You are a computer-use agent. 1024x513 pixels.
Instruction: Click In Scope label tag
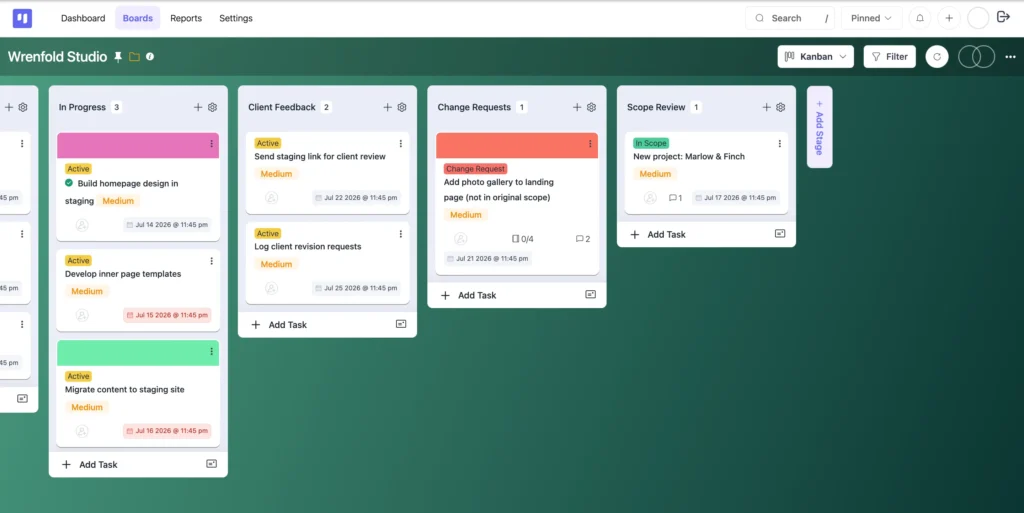click(650, 143)
